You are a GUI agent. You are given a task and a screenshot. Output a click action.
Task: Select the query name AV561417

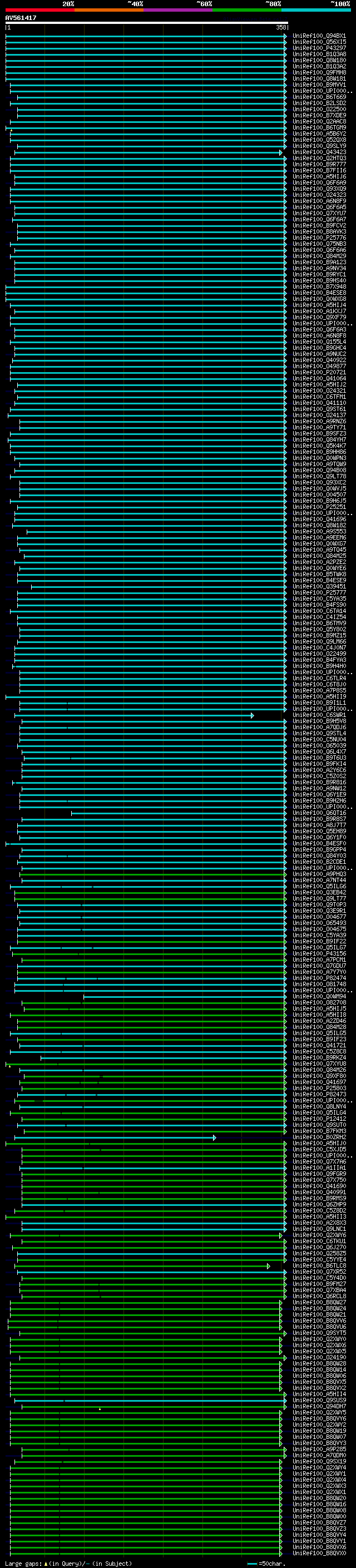(x=21, y=18)
